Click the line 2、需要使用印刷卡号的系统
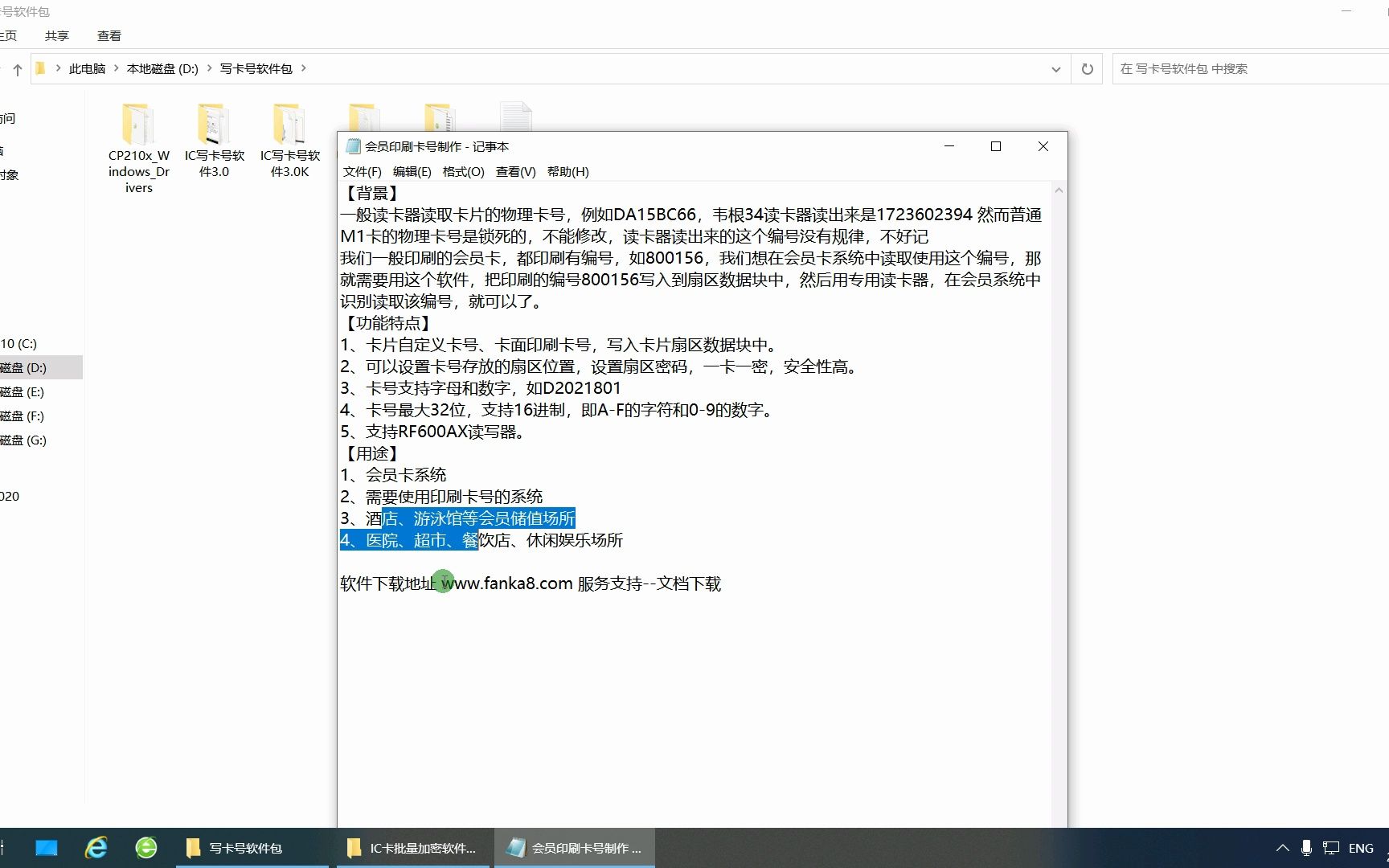 coord(441,497)
